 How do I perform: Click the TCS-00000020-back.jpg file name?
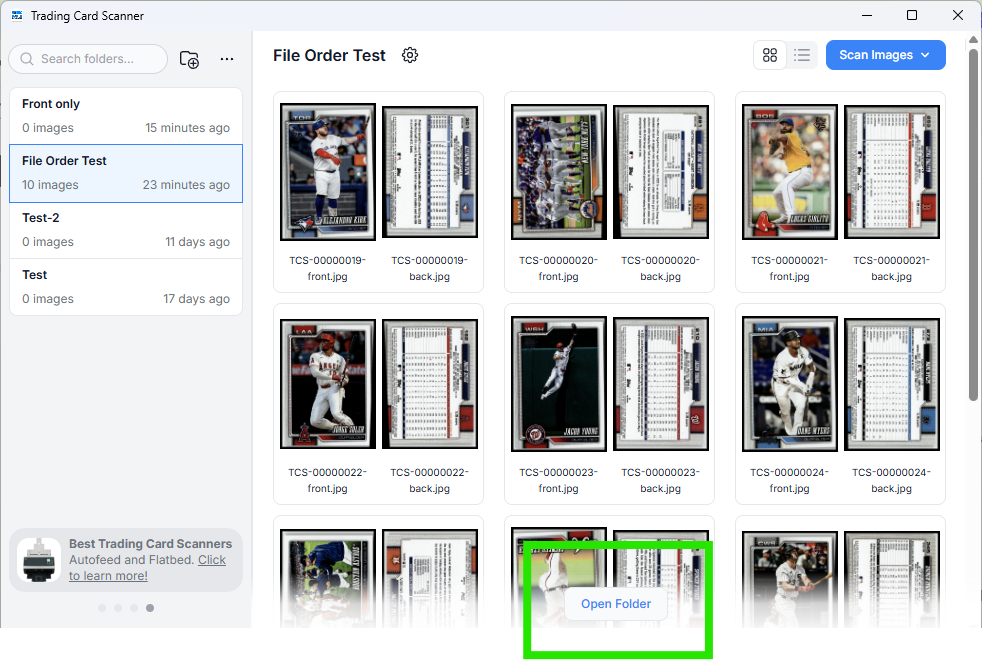661,268
